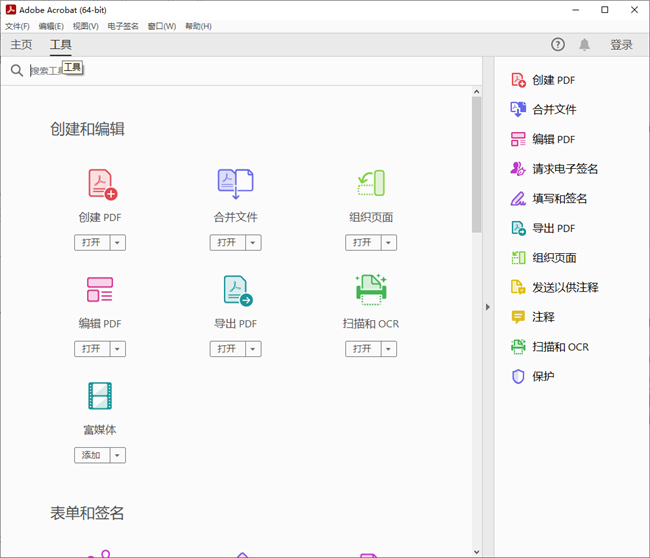650x558 pixels.
Task: Select 创建 PDF icon in right sidebar
Action: (518, 80)
